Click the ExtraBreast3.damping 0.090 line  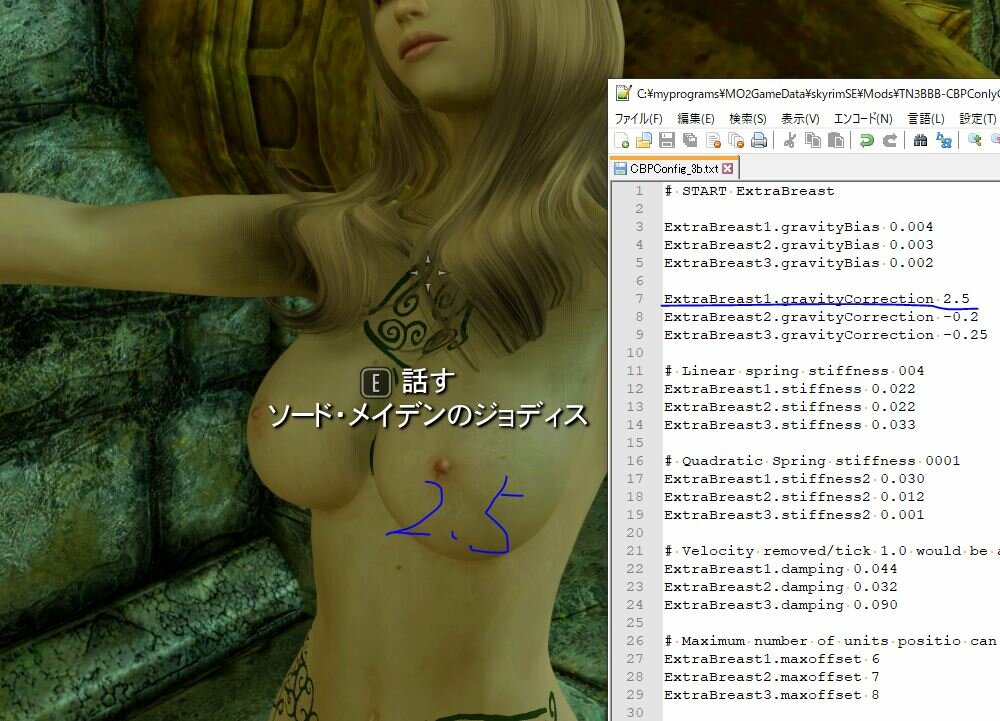pyautogui.click(x=780, y=604)
